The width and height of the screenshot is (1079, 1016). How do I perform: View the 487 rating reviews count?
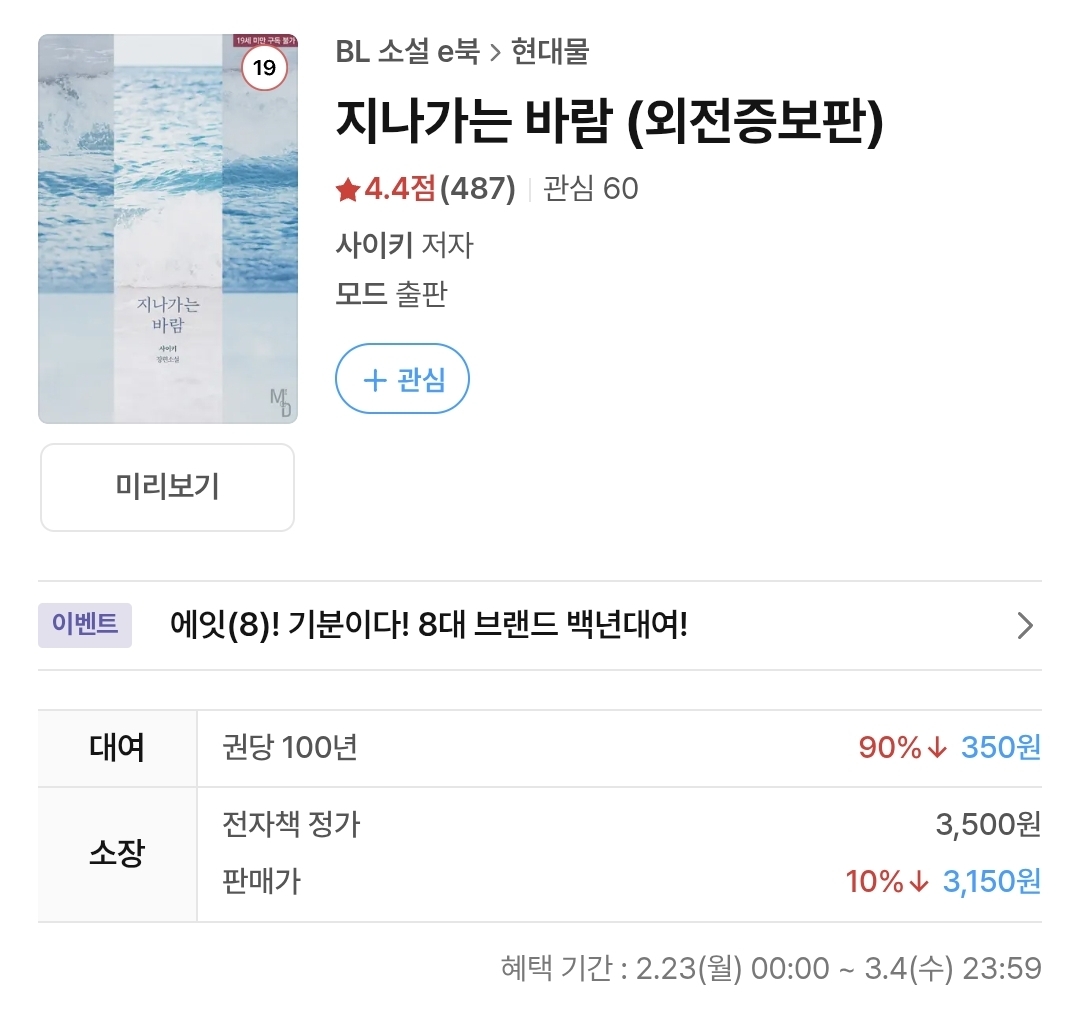[x=478, y=189]
